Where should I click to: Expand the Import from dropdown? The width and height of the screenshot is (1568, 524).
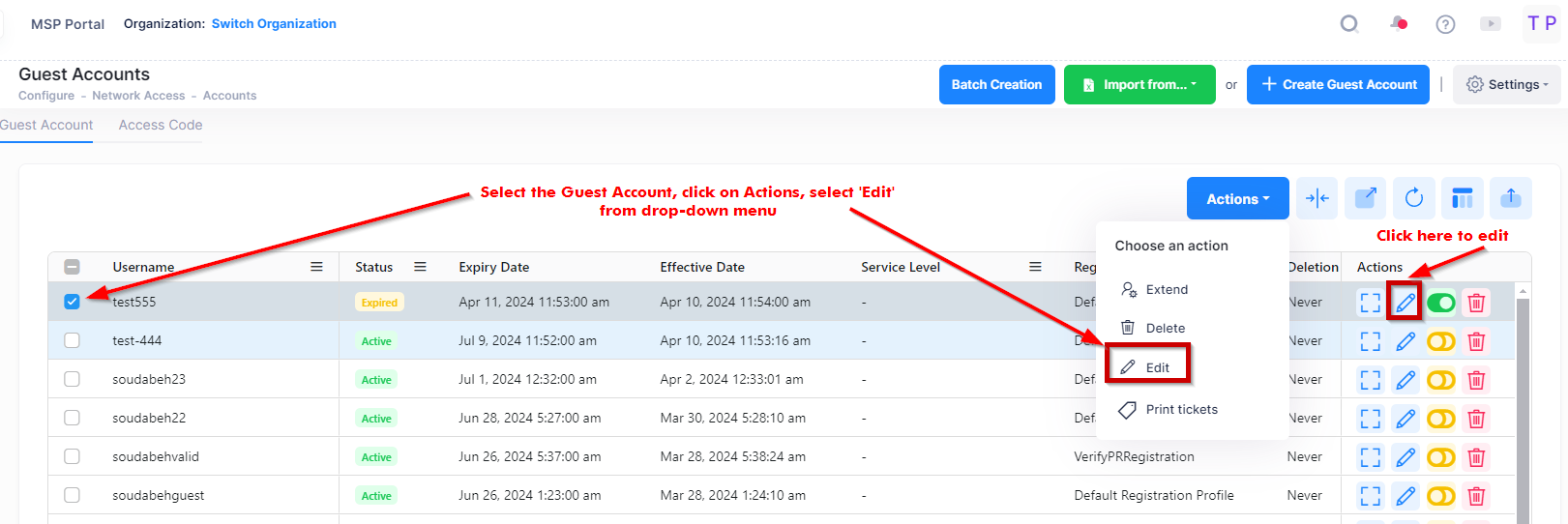tap(1139, 85)
